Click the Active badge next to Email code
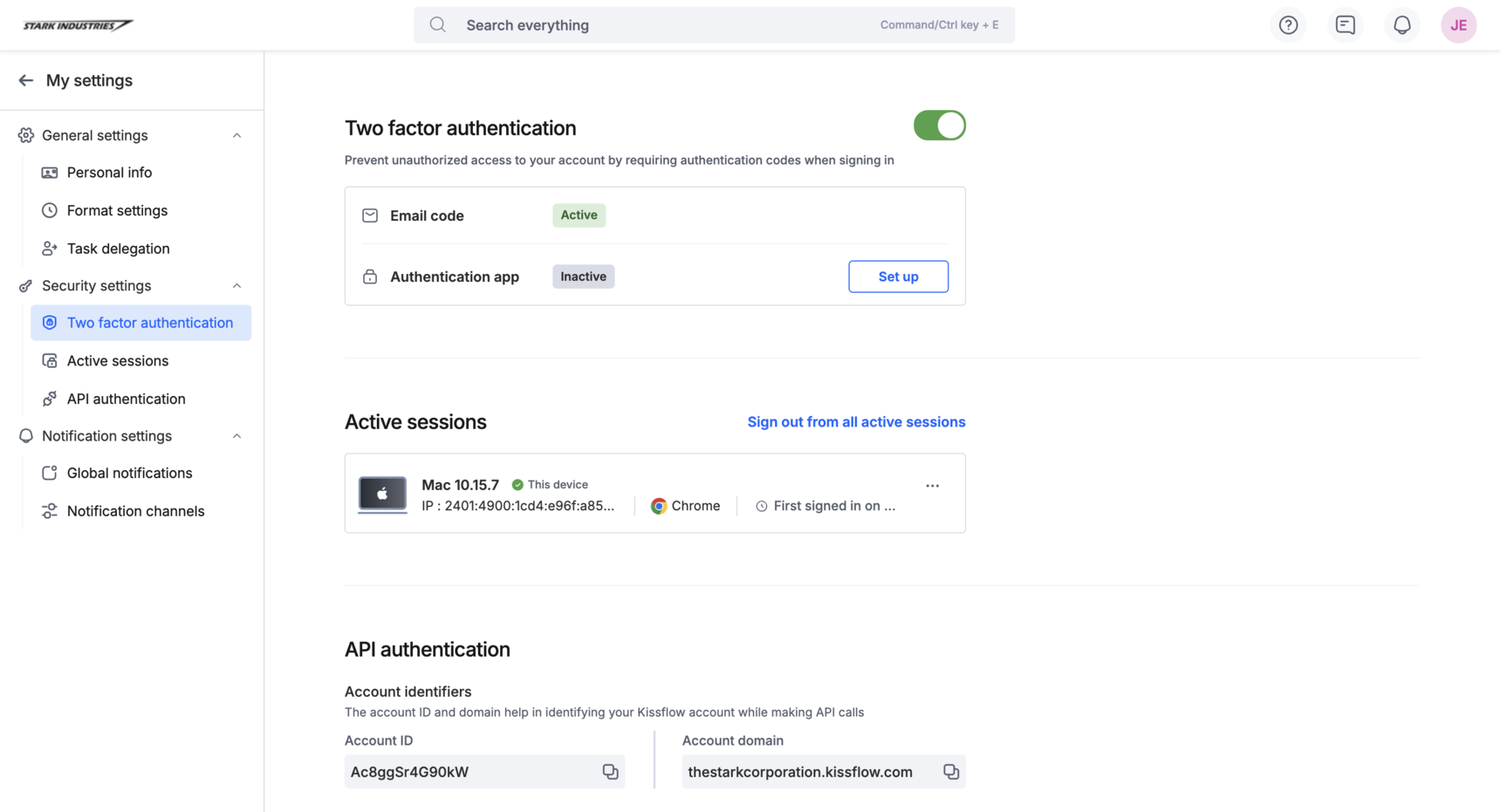The image size is (1501, 812). click(579, 215)
